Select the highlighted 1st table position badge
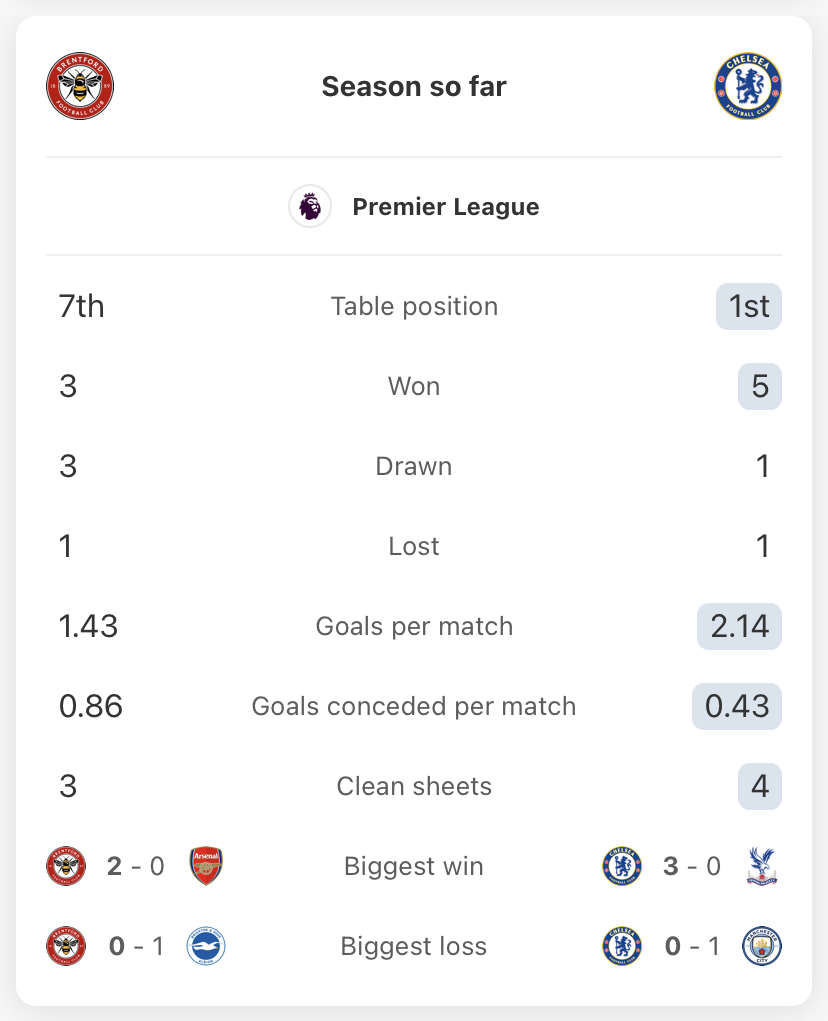Screen dimensions: 828x1021 pyautogui.click(x=749, y=306)
